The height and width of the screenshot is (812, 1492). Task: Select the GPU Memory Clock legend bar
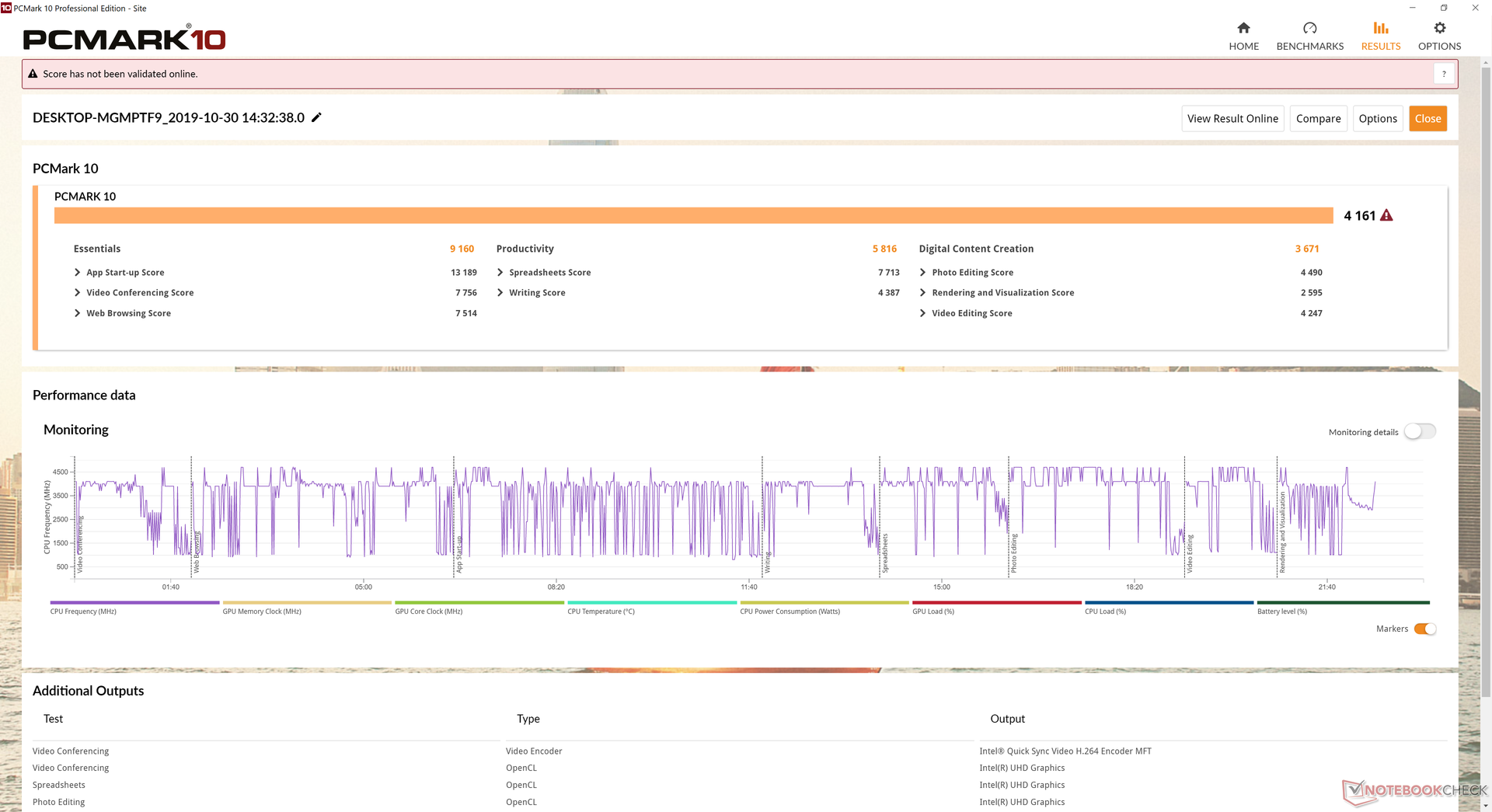307,602
